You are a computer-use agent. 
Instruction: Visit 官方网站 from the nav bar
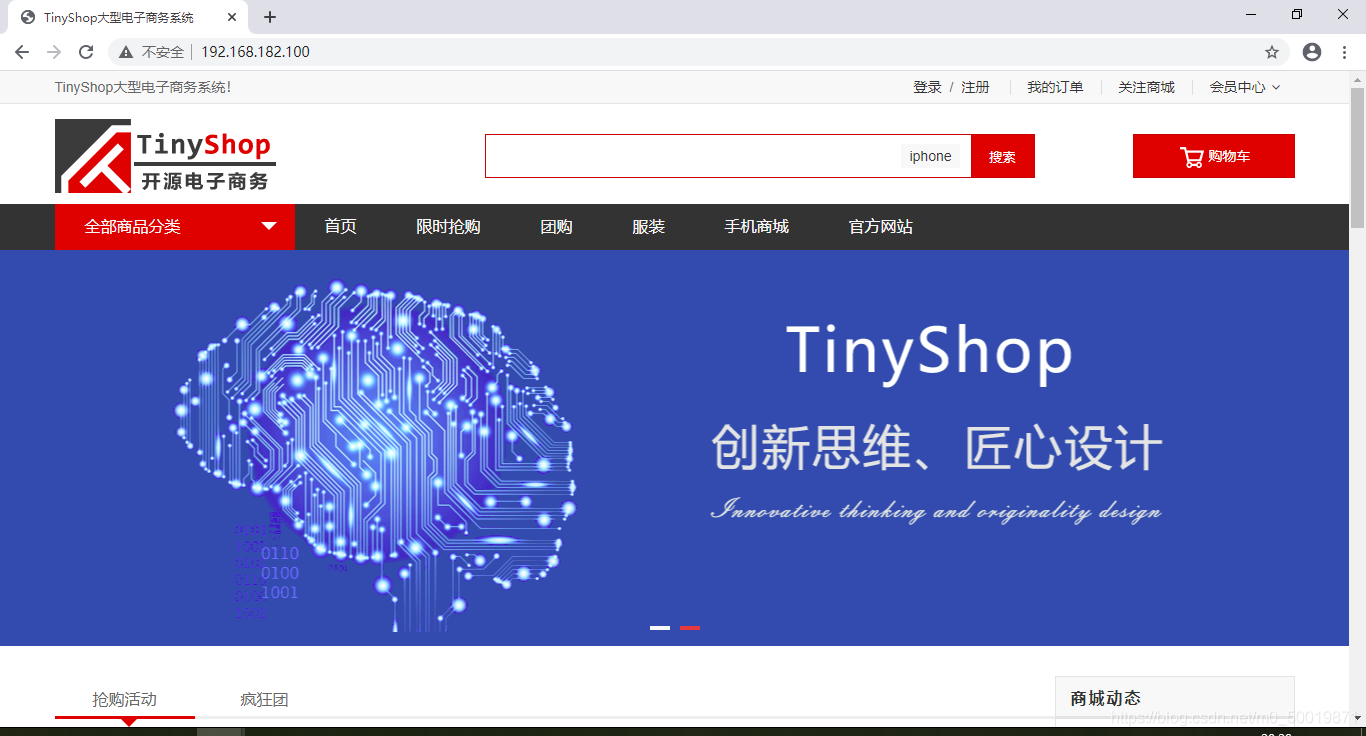coord(880,227)
